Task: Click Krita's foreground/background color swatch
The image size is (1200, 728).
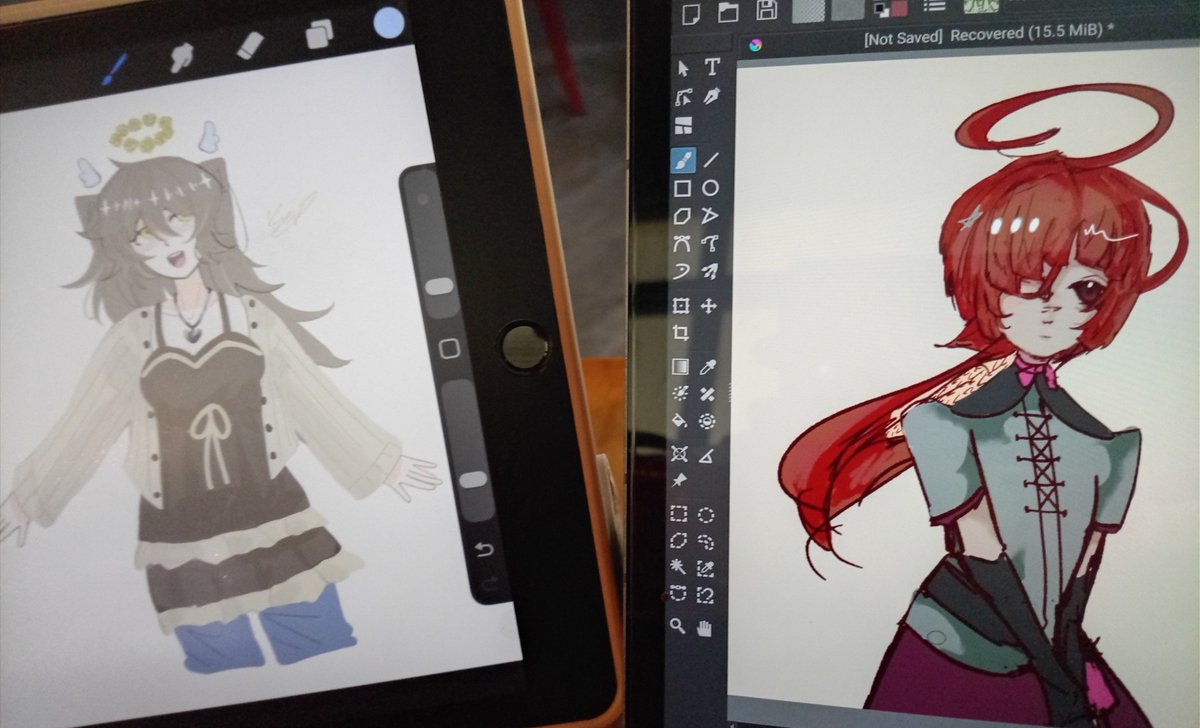Action: pos(890,8)
